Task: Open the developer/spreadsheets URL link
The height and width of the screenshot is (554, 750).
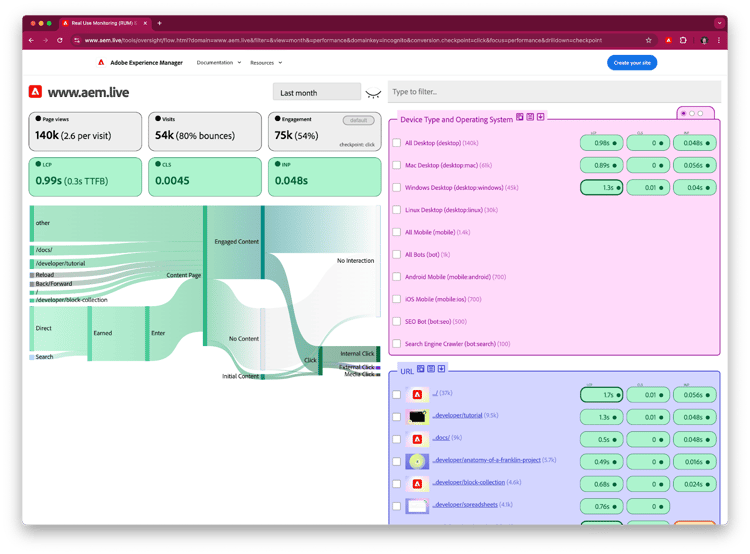Action: pos(465,504)
